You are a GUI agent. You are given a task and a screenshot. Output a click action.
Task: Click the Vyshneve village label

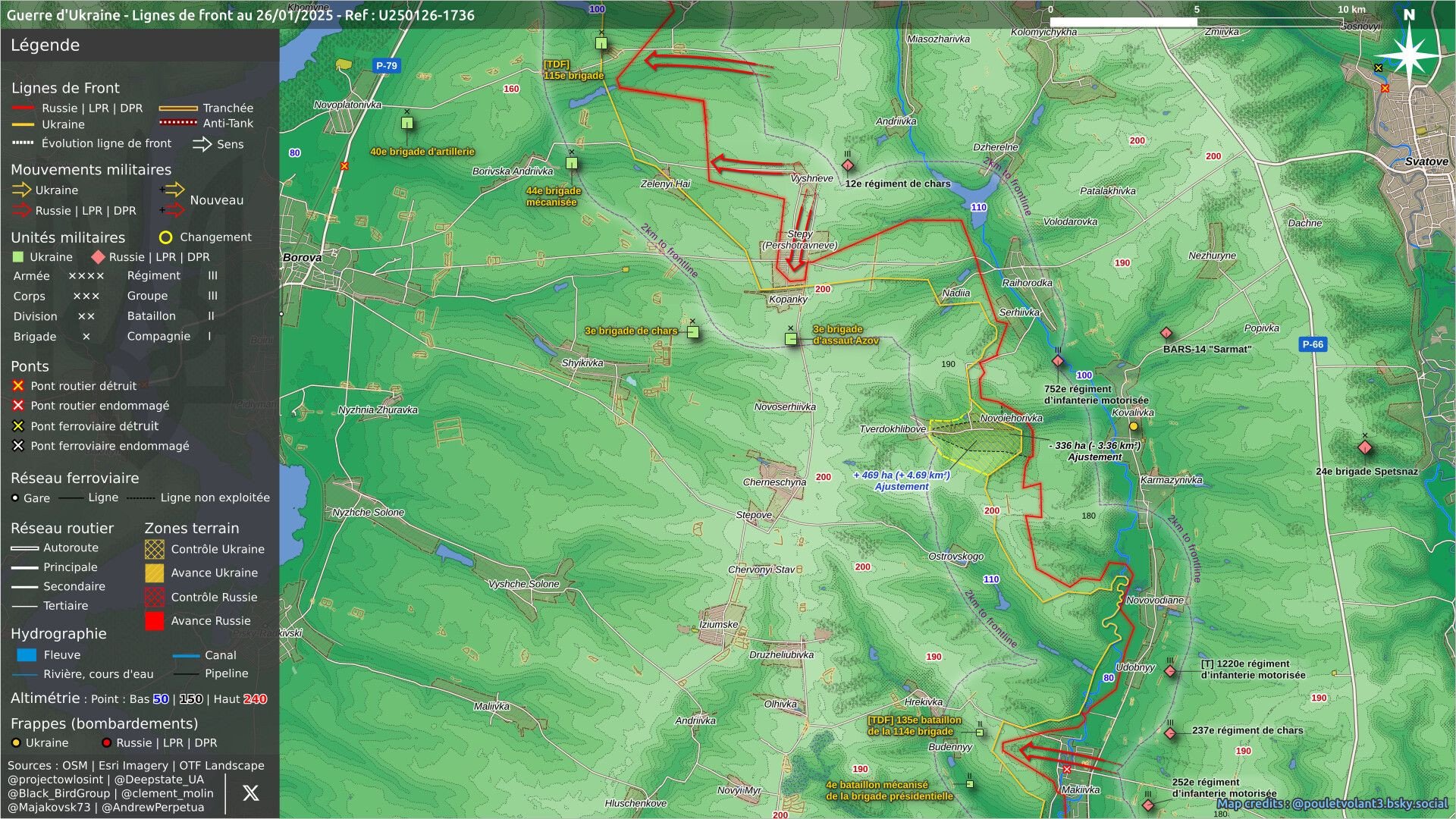pyautogui.click(x=811, y=179)
